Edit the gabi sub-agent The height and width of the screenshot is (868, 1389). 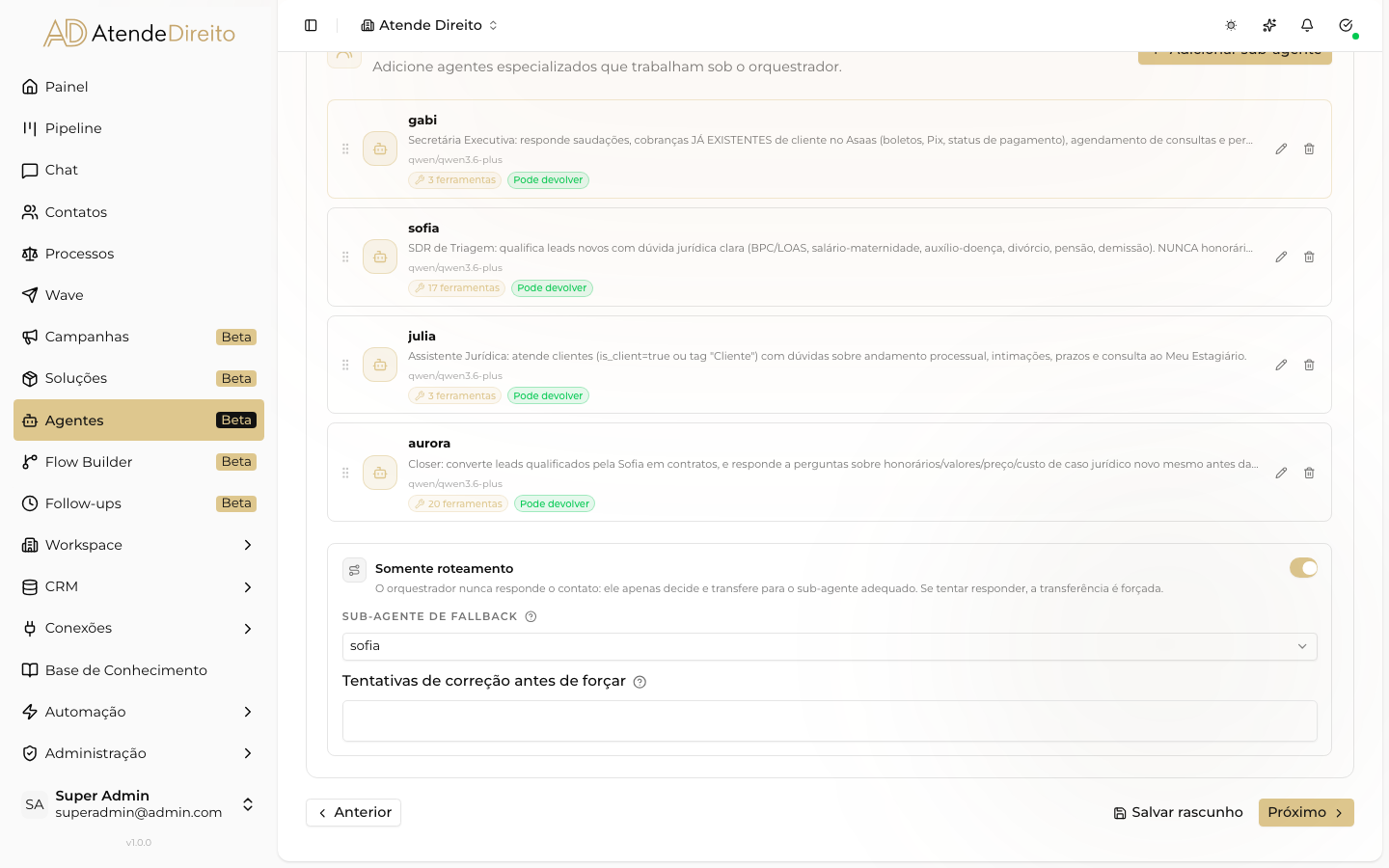tap(1281, 149)
